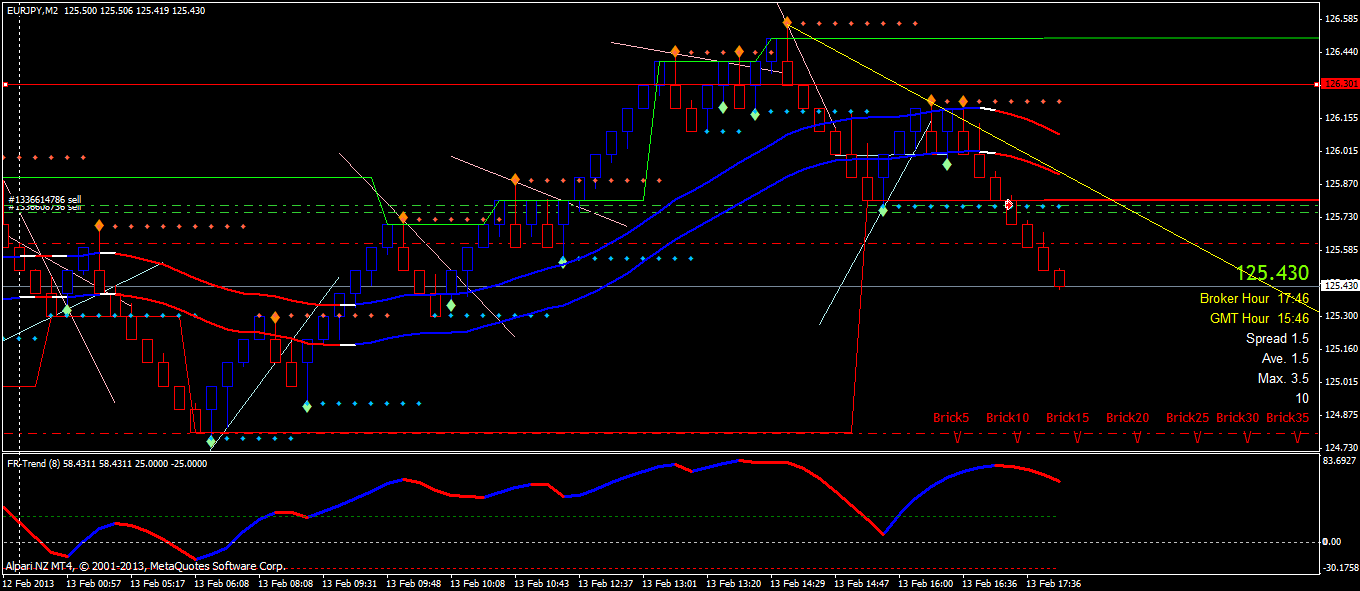Click the large green 125.430 price display
Image resolution: width=1360 pixels, height=591 pixels.
click(x=1272, y=273)
